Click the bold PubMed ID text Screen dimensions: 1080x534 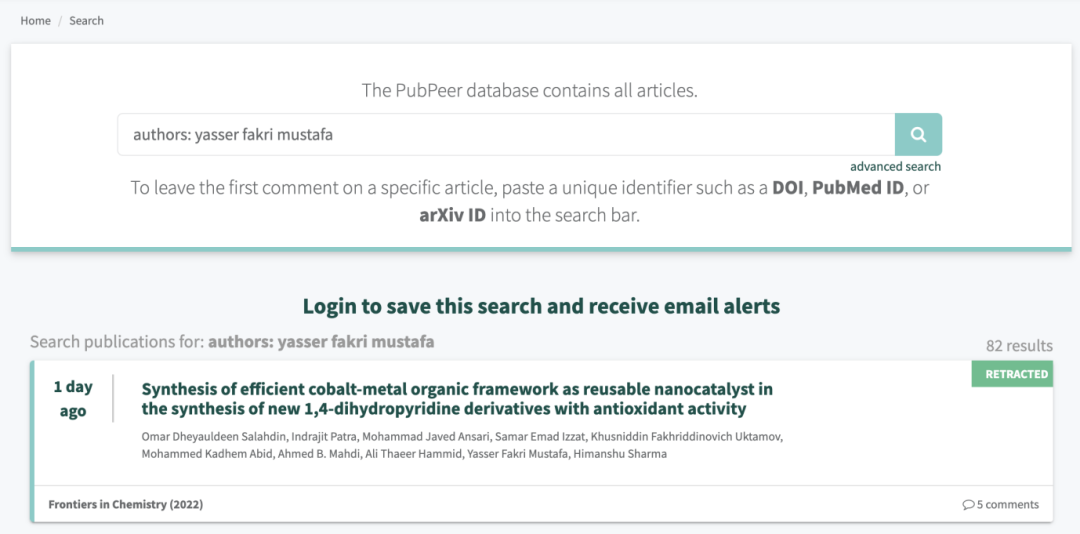(x=858, y=188)
